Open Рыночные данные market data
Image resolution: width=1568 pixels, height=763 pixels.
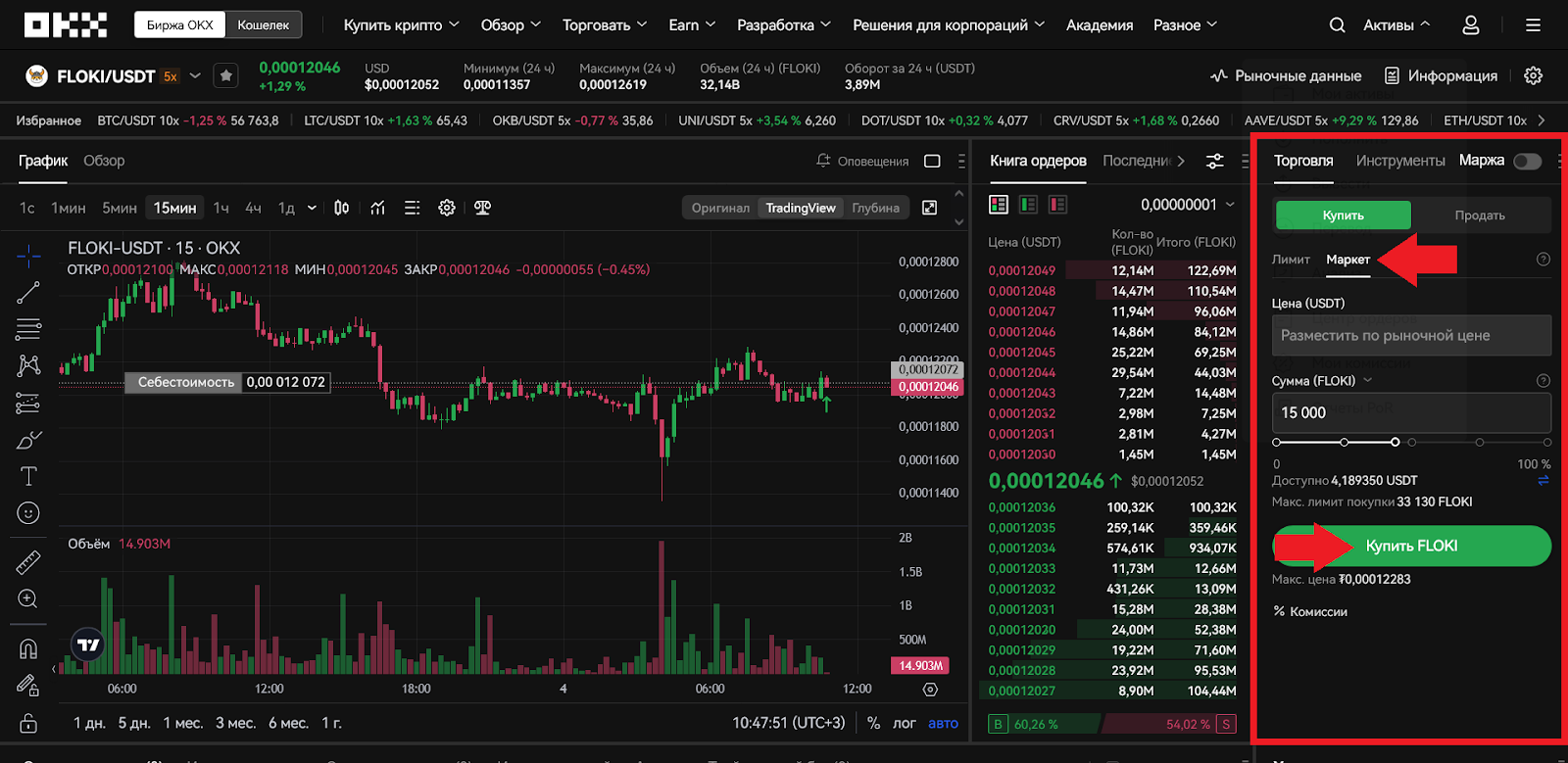pyautogui.click(x=1286, y=75)
